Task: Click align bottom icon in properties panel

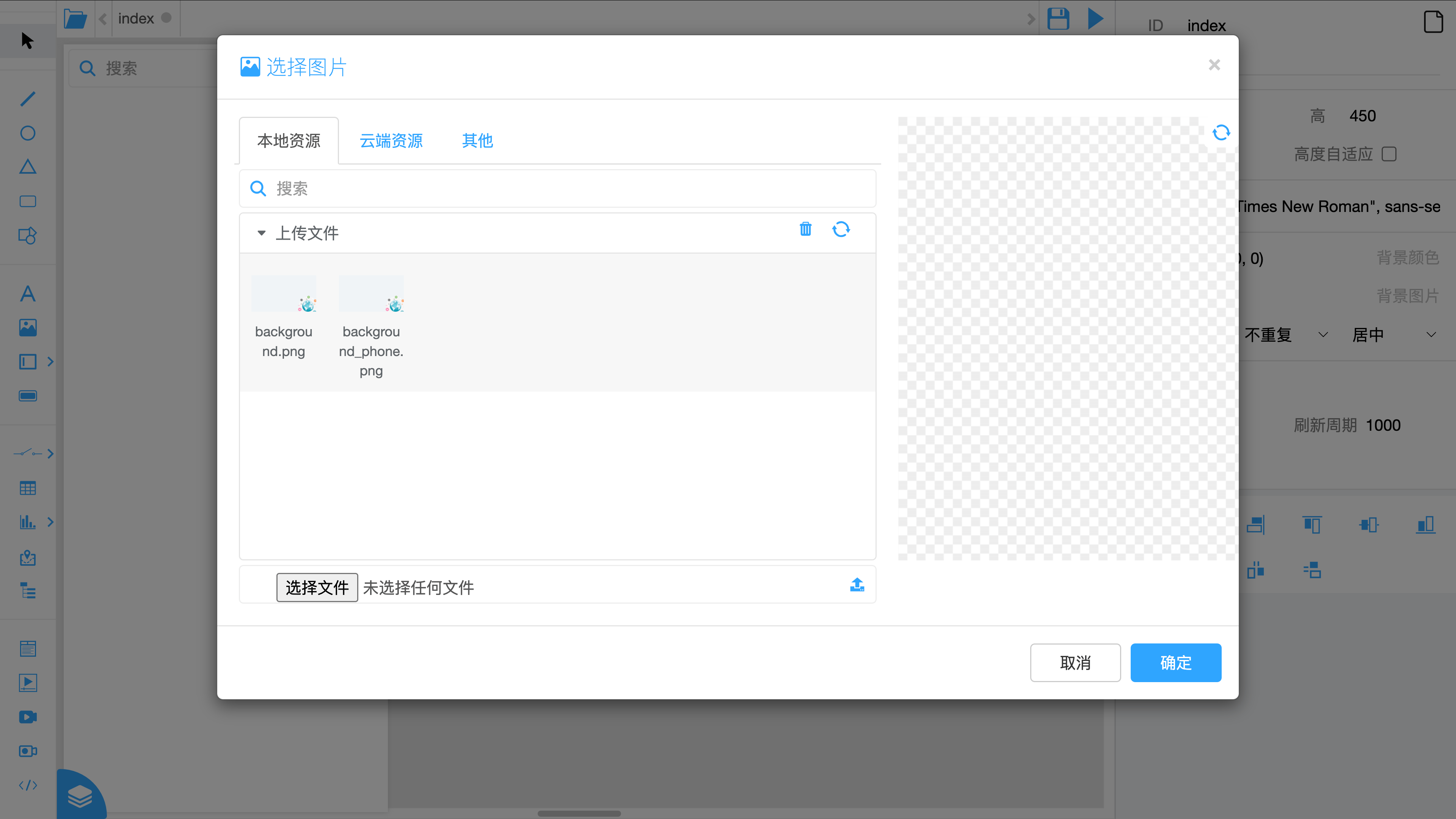Action: 1426,524
